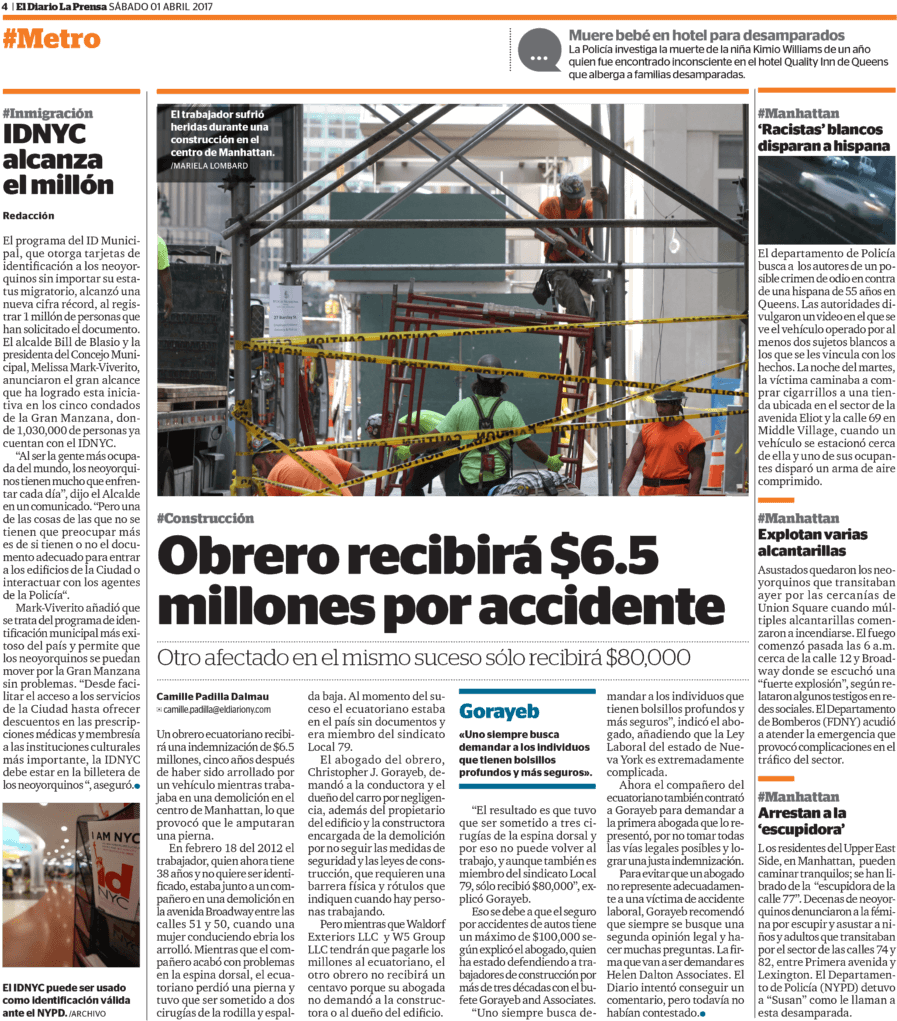
Task: Select the blue "Gorayeb" pull-quote heading
Action: tap(499, 711)
